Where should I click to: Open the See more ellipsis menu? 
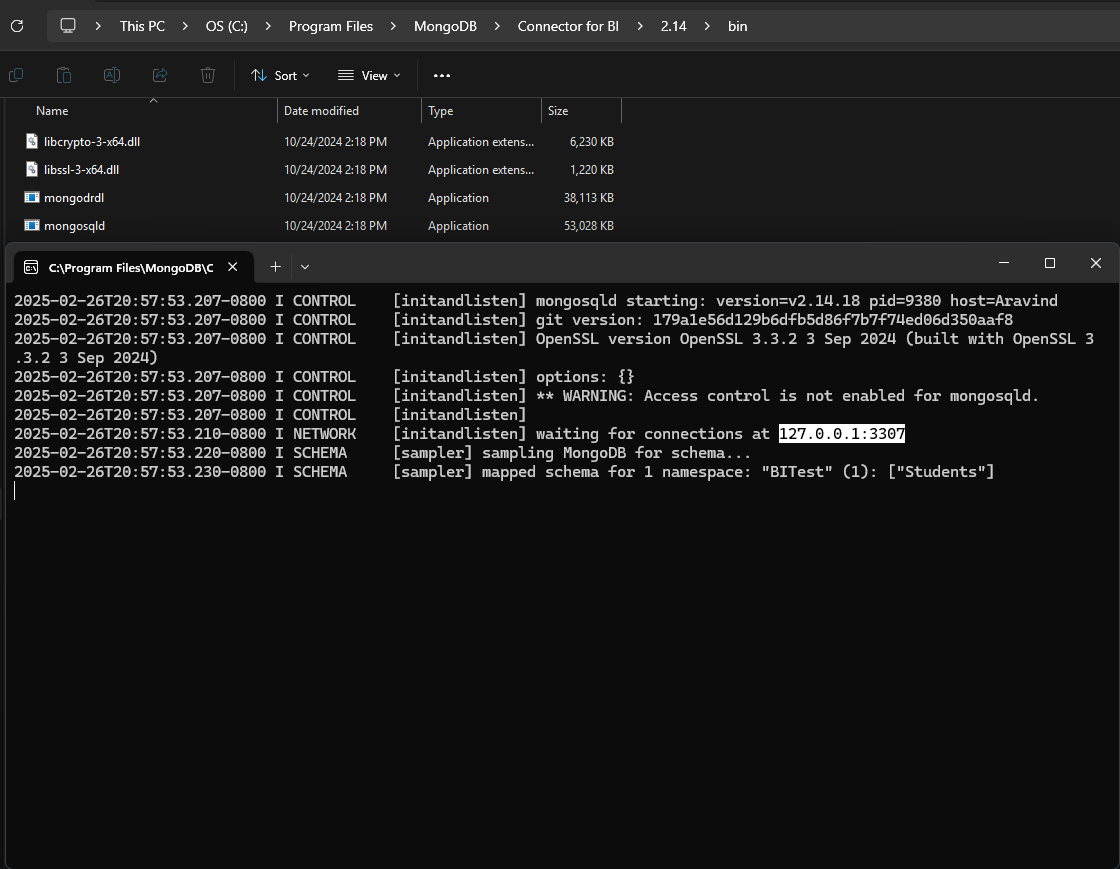[x=442, y=75]
